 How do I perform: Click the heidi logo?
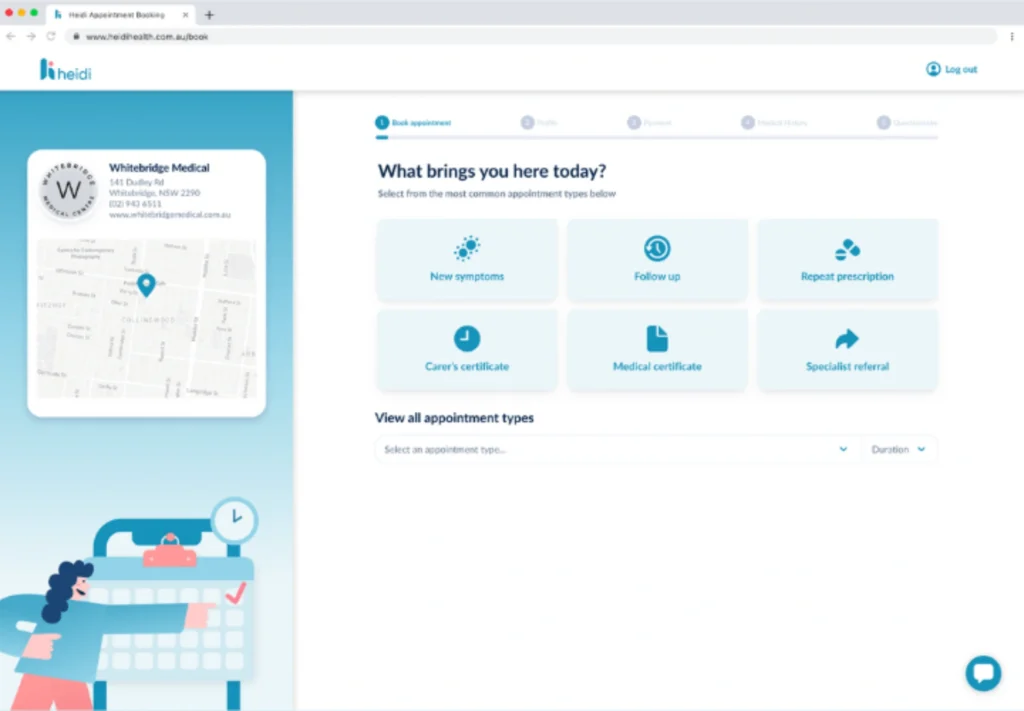tap(65, 70)
